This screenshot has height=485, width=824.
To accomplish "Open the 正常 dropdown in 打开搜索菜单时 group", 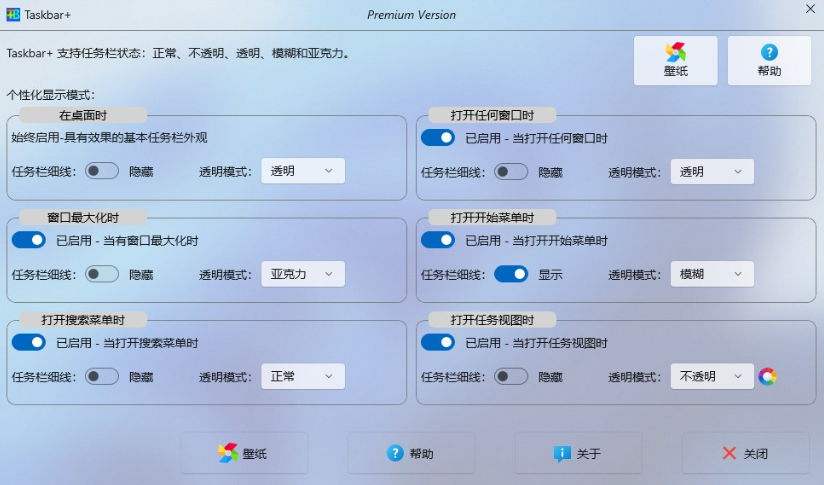I will [303, 376].
